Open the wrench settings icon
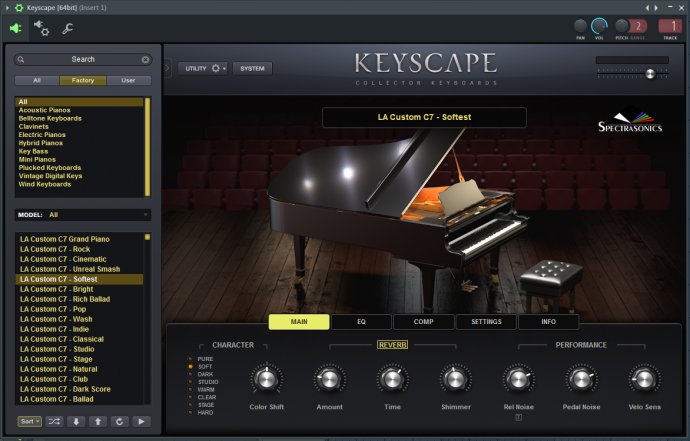Image resolution: width=690 pixels, height=441 pixels. tap(67, 29)
